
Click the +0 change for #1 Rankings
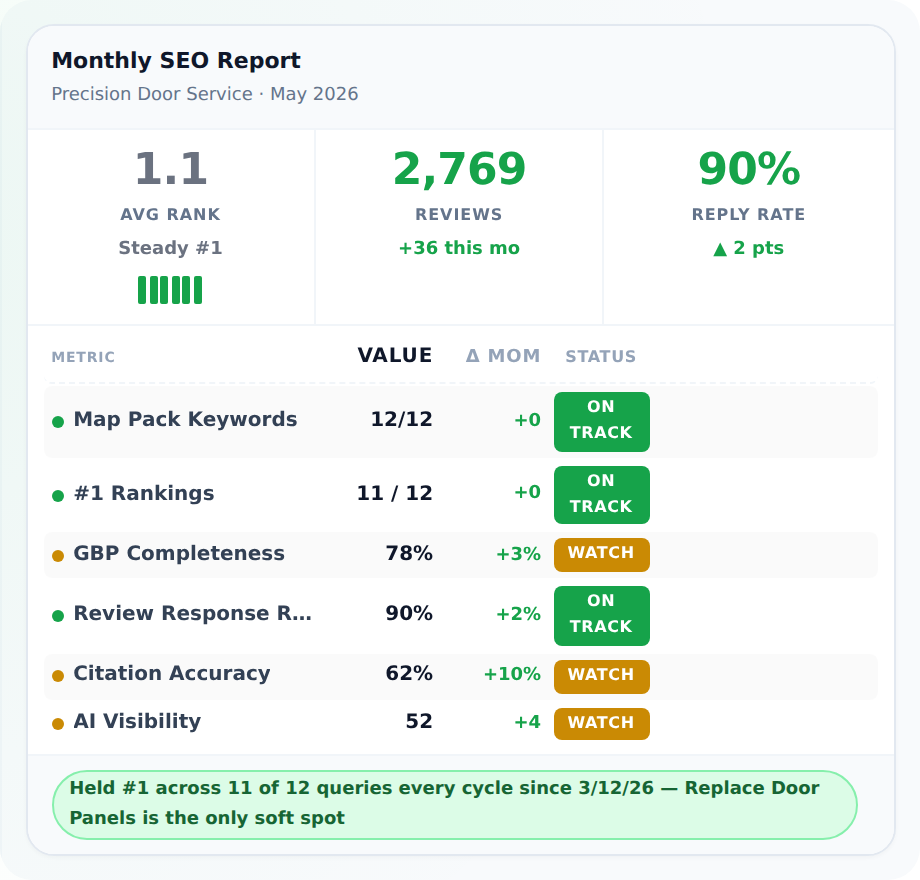coord(527,492)
